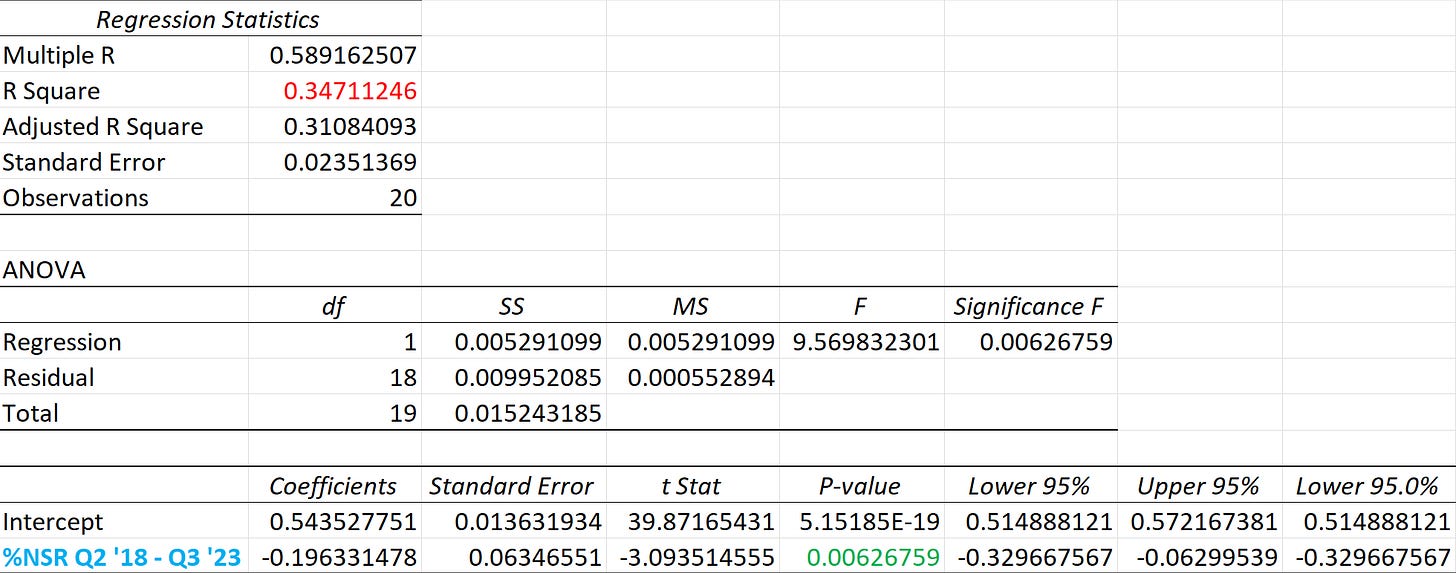
Task: Click the 'Total' row label
Action: [x=31, y=414]
